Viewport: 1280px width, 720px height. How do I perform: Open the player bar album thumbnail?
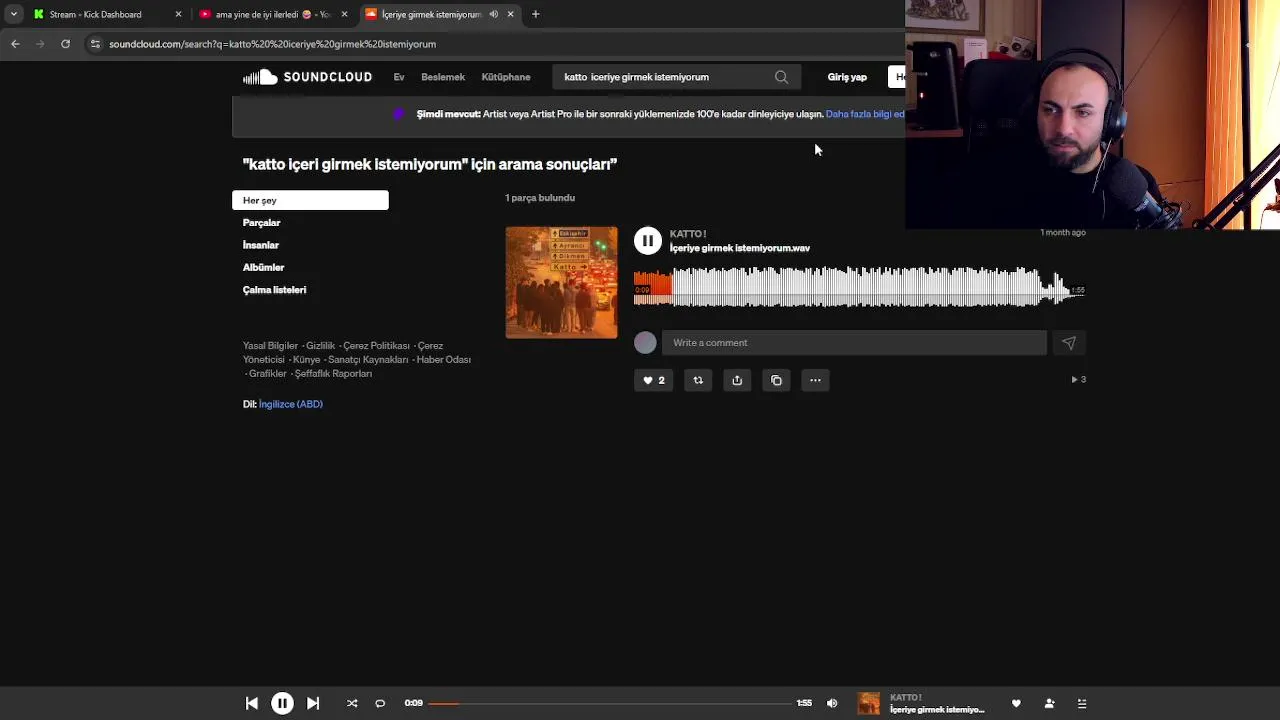869,704
